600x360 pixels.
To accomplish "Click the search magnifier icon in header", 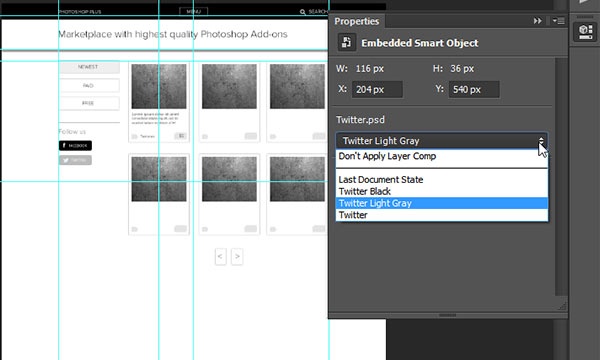I will point(302,12).
